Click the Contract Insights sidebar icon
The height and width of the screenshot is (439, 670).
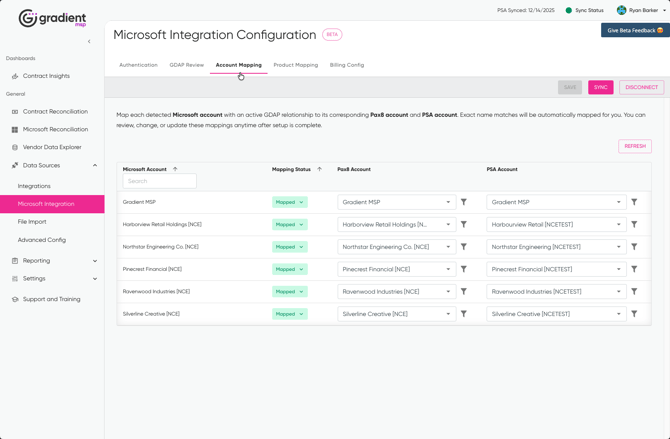(15, 76)
